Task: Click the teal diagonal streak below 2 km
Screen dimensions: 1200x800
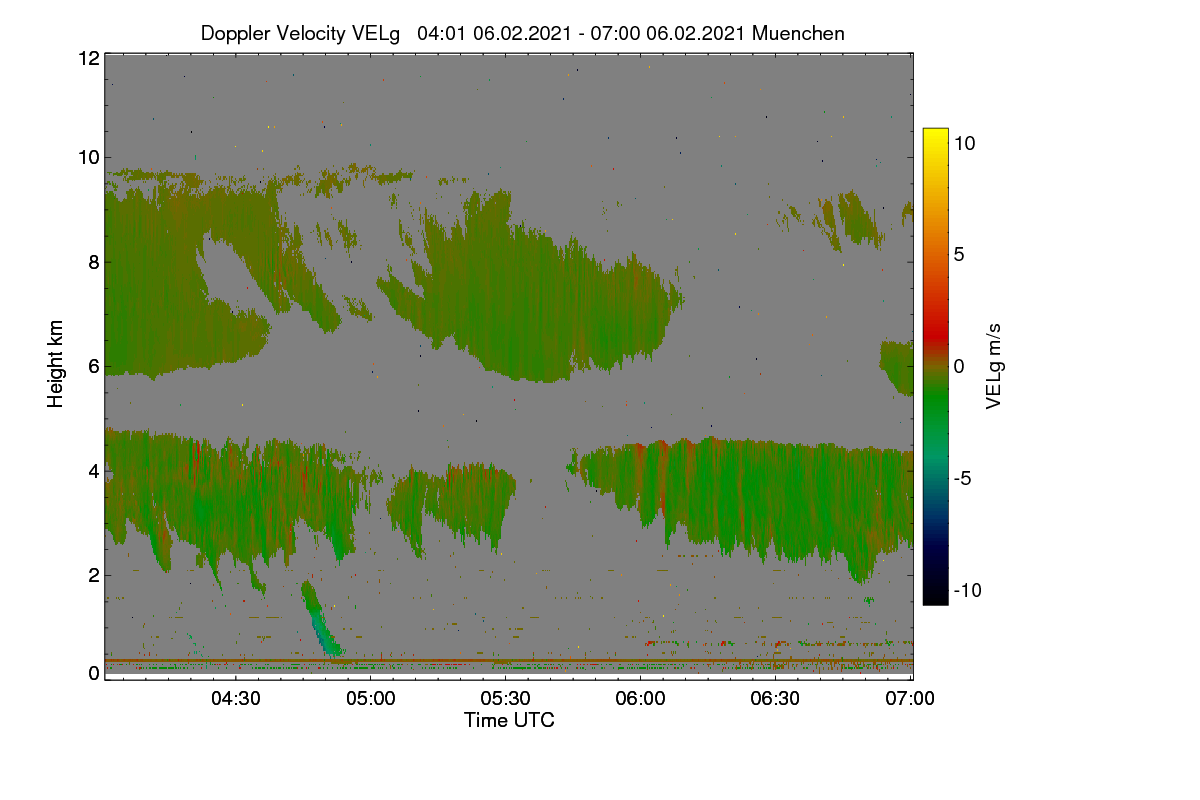Action: coord(320,619)
